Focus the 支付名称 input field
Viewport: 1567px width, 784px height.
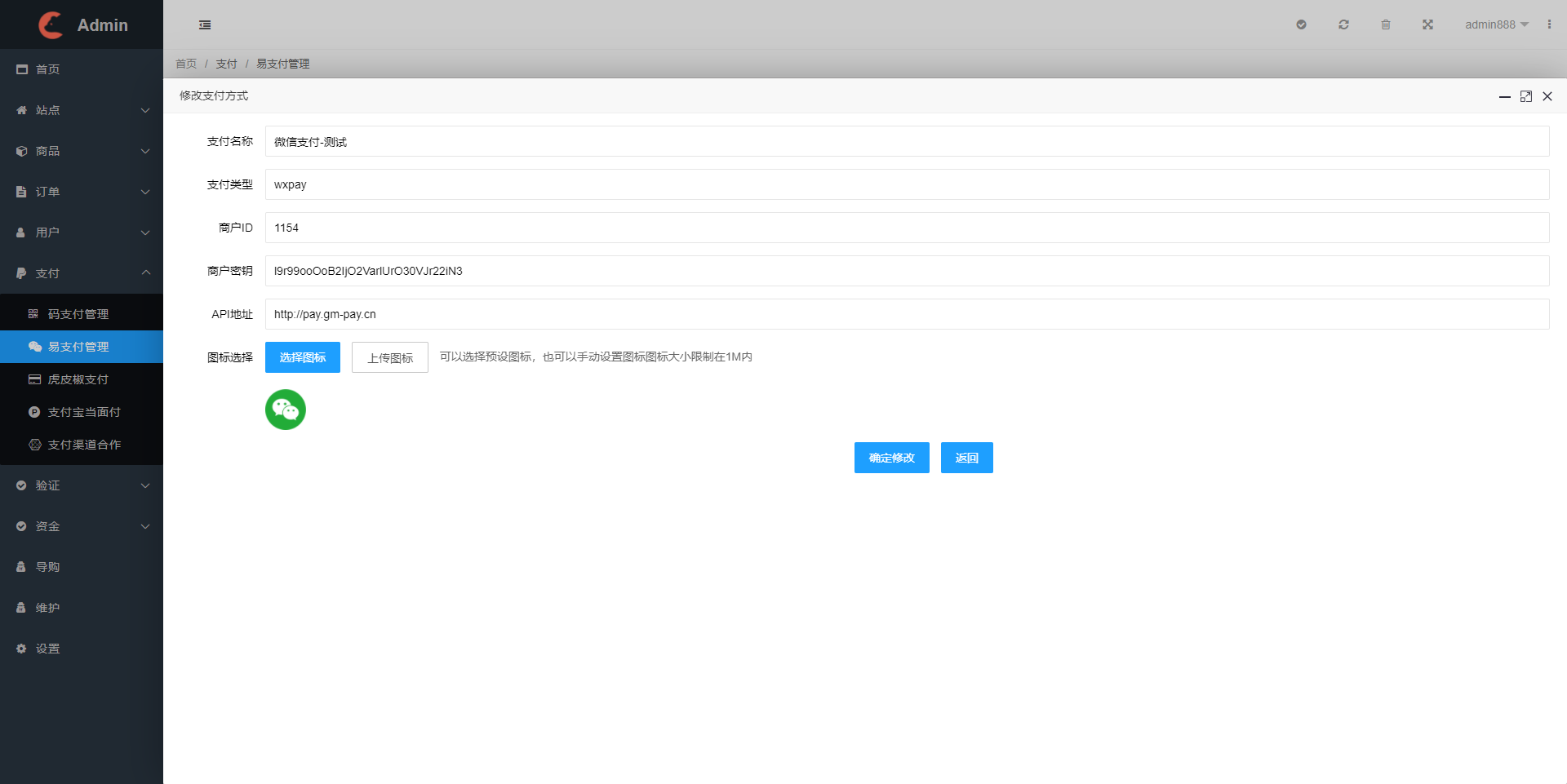pyautogui.click(x=907, y=141)
